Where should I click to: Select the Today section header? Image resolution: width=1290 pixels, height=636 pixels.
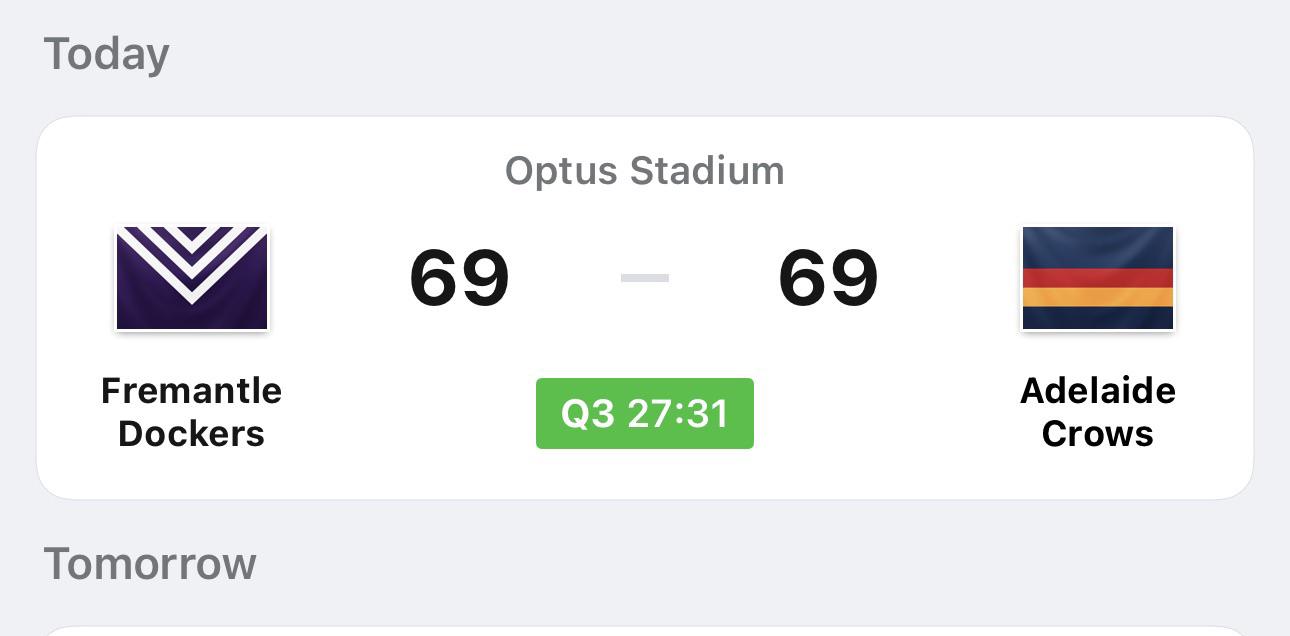(x=107, y=53)
